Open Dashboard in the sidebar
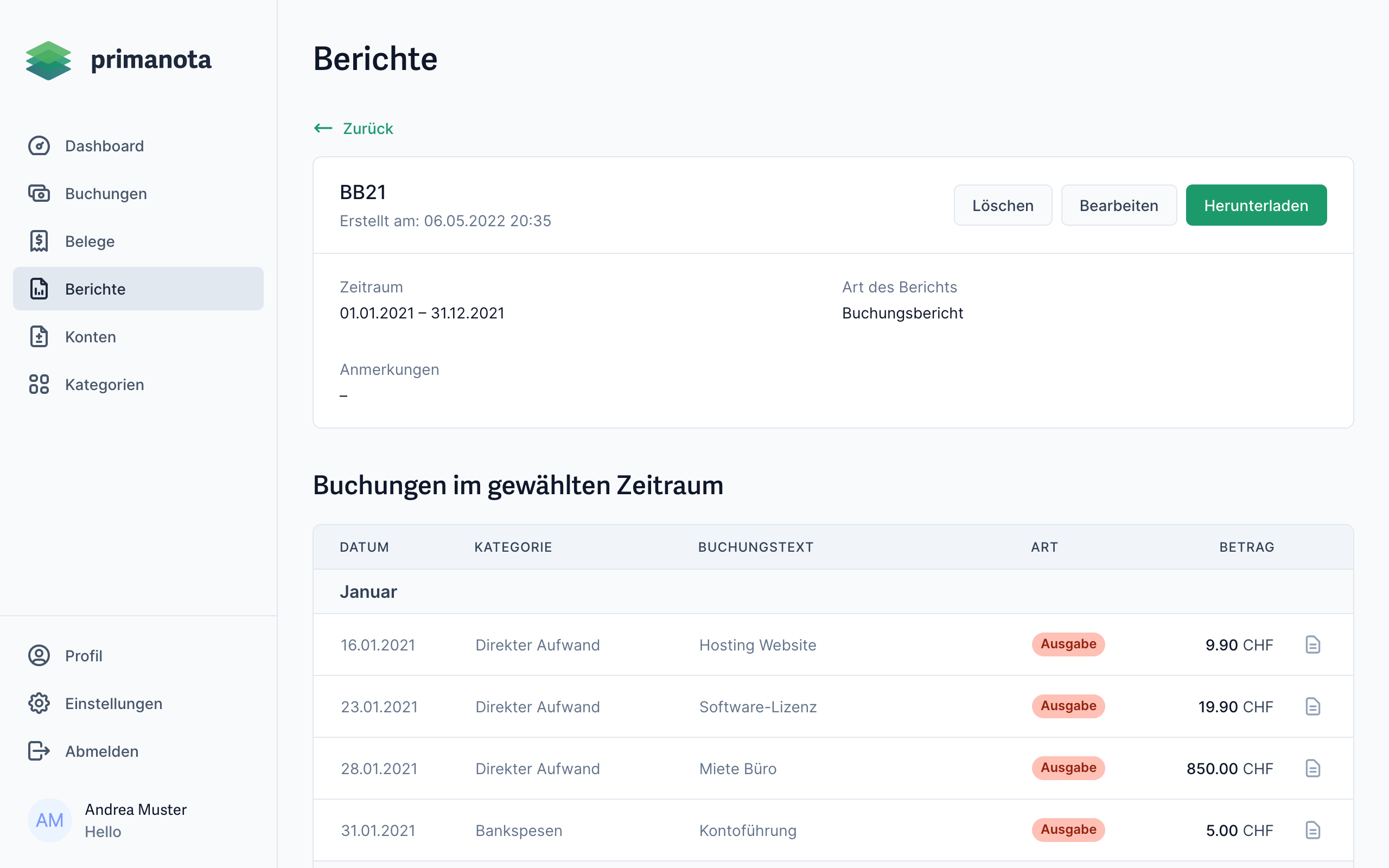Image resolution: width=1389 pixels, height=868 pixels. (138, 146)
